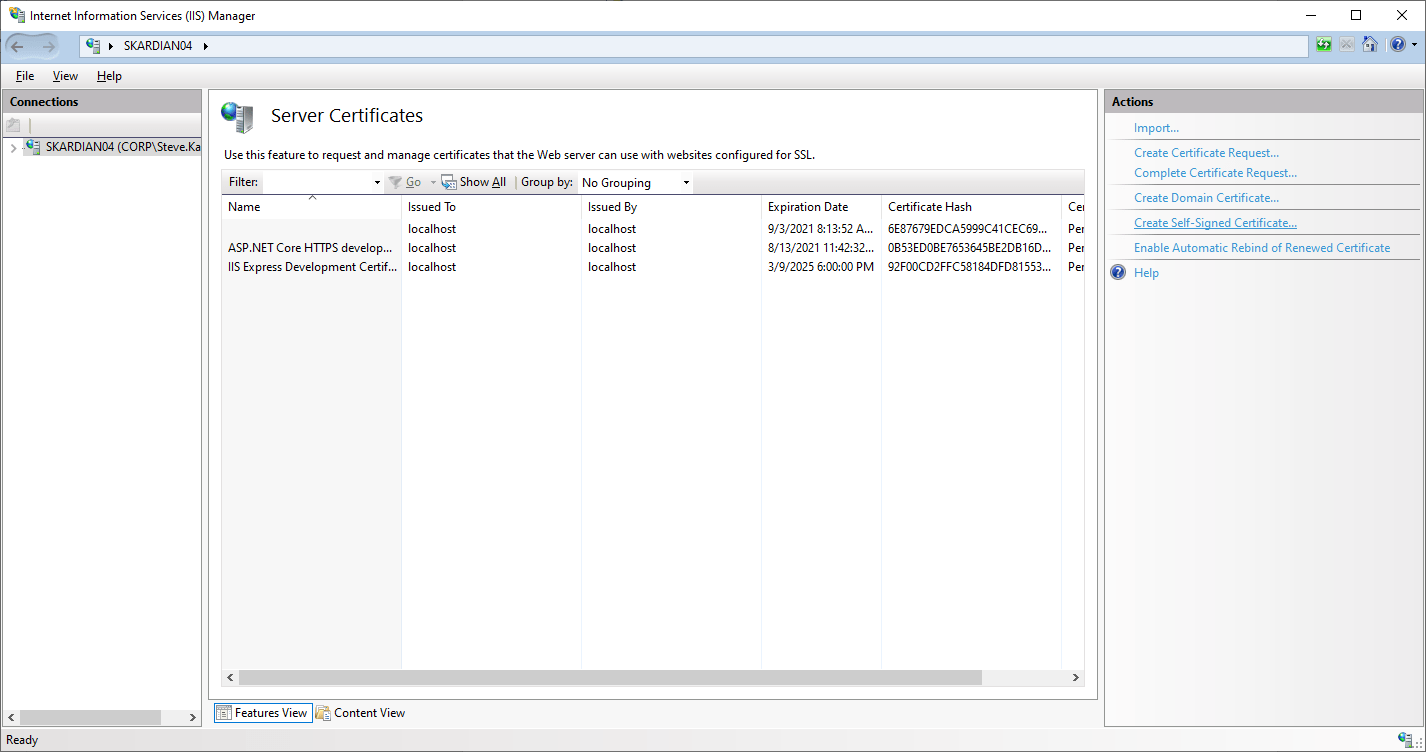Click arrow before SKARDIAN04 in address bar
The width and height of the screenshot is (1426, 752).
[x=111, y=46]
